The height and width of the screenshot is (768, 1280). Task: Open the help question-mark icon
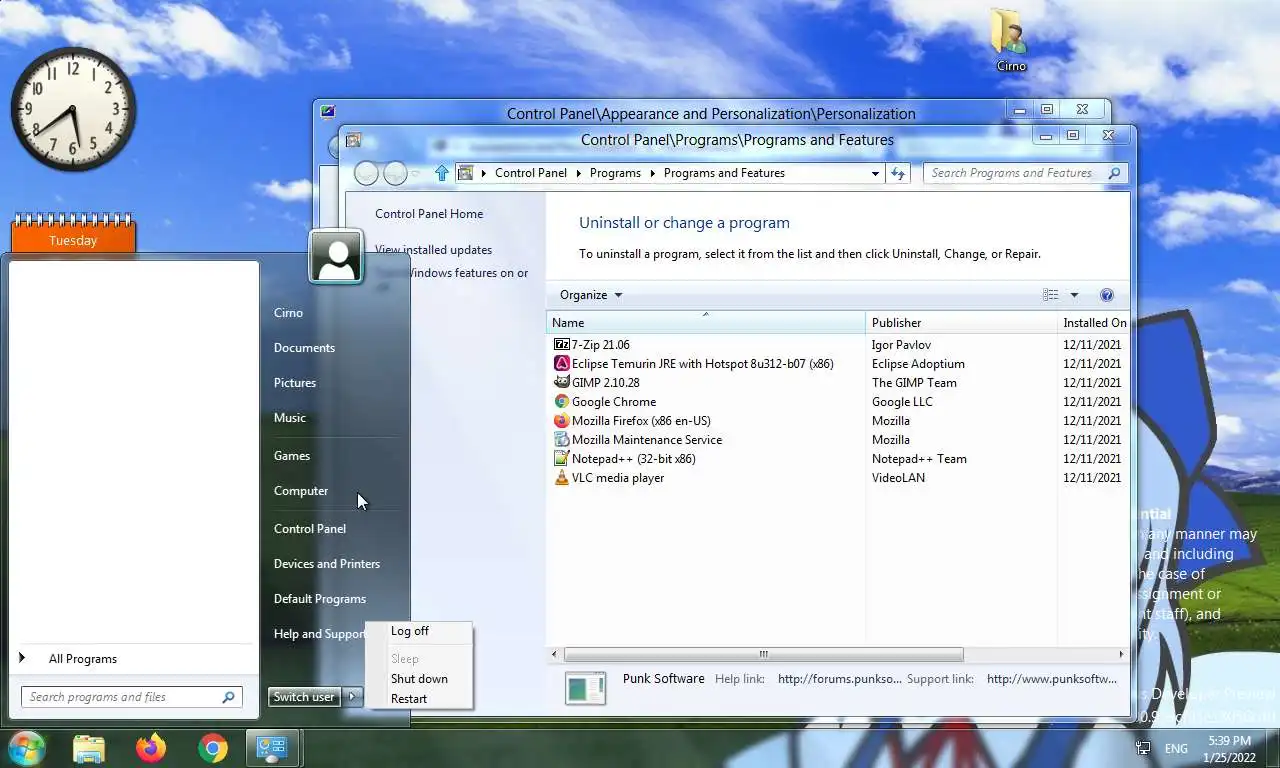pos(1106,295)
